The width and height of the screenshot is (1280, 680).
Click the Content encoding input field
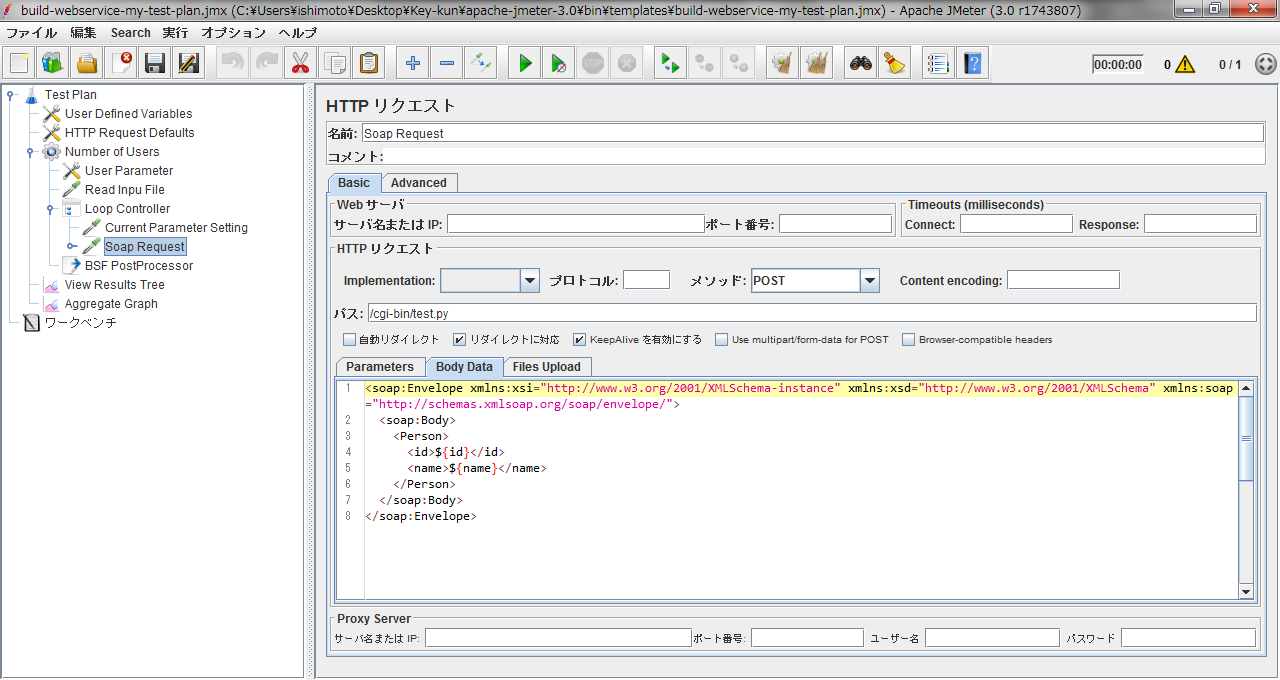pos(1063,280)
